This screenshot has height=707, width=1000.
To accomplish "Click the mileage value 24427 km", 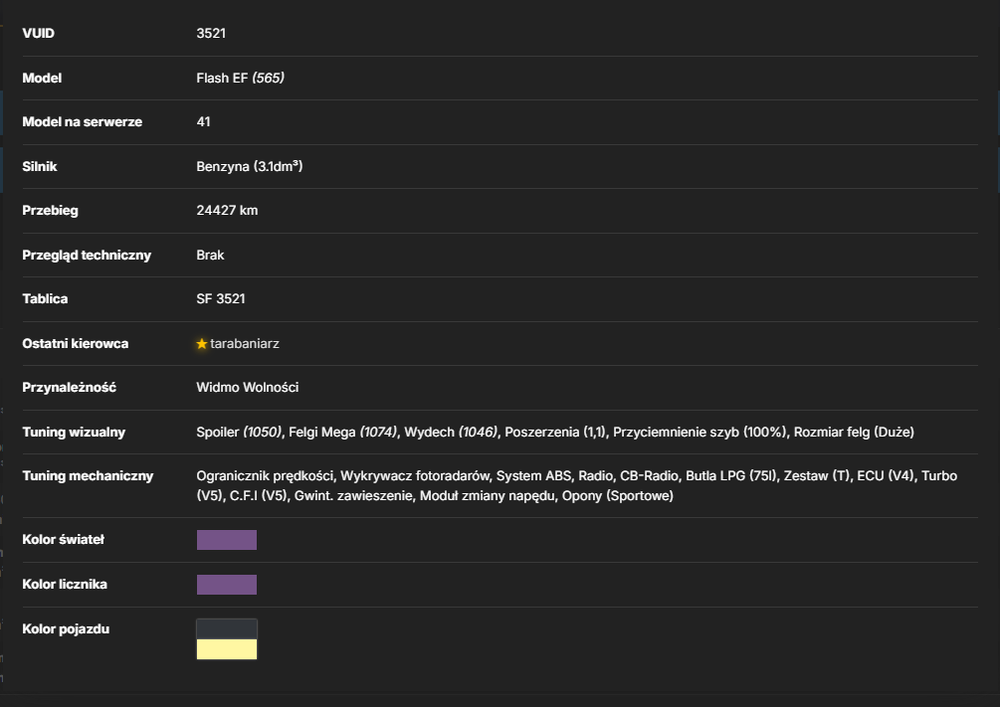I will tap(227, 210).
